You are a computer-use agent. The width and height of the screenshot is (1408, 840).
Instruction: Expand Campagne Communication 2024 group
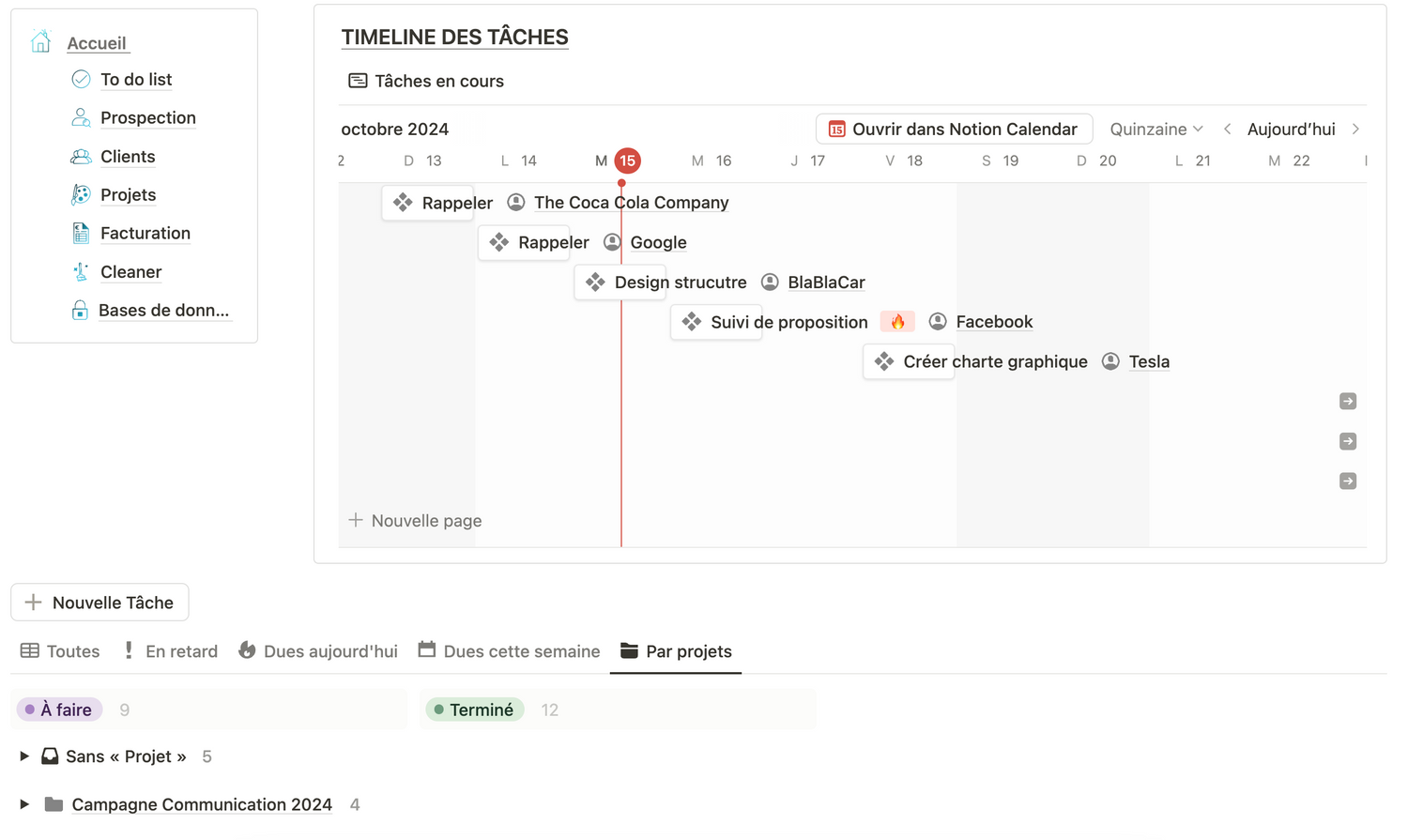coord(24,804)
